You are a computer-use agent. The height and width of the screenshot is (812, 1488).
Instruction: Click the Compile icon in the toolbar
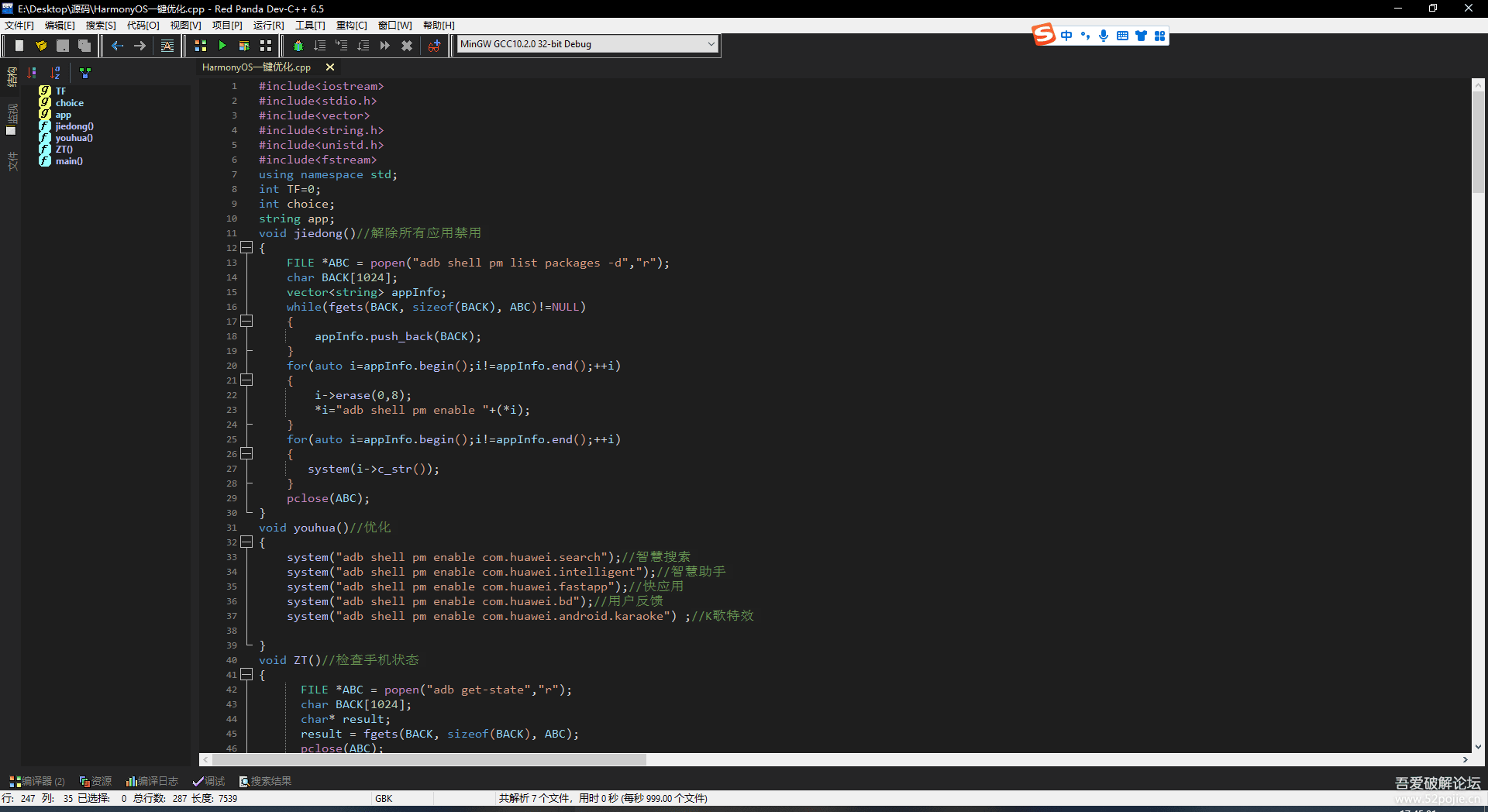pyautogui.click(x=200, y=46)
